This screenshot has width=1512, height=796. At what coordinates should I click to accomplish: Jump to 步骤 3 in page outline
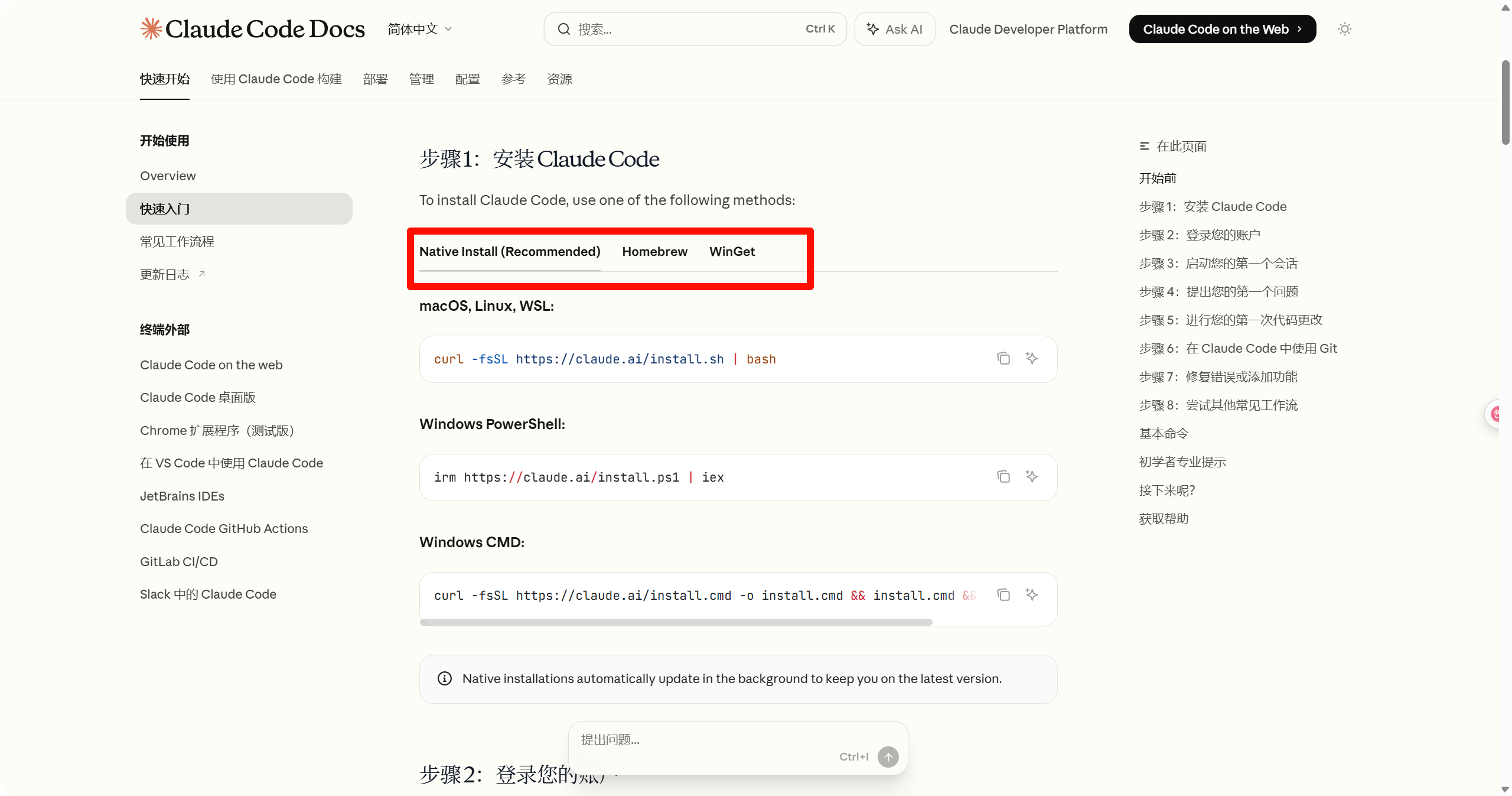coord(1218,264)
